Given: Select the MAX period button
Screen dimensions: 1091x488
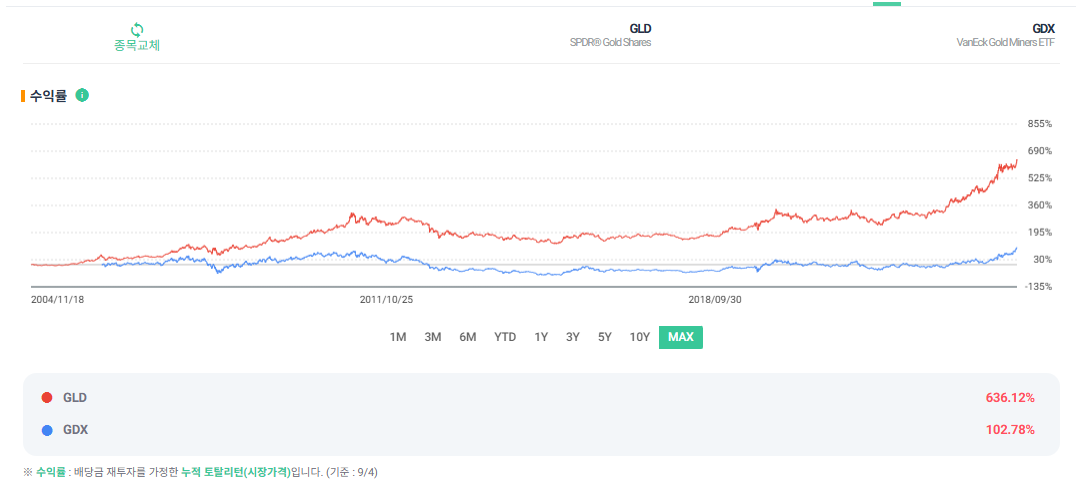Looking at the screenshot, I should [680, 337].
